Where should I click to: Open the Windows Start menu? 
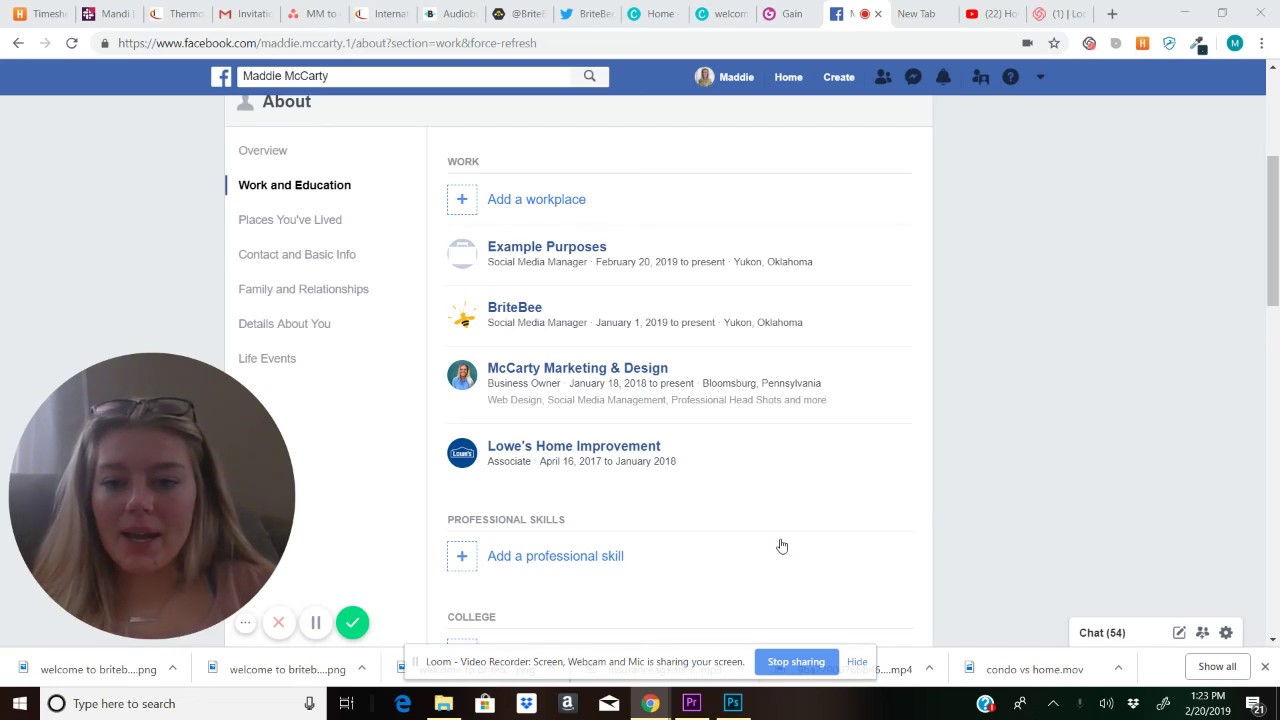click(19, 703)
